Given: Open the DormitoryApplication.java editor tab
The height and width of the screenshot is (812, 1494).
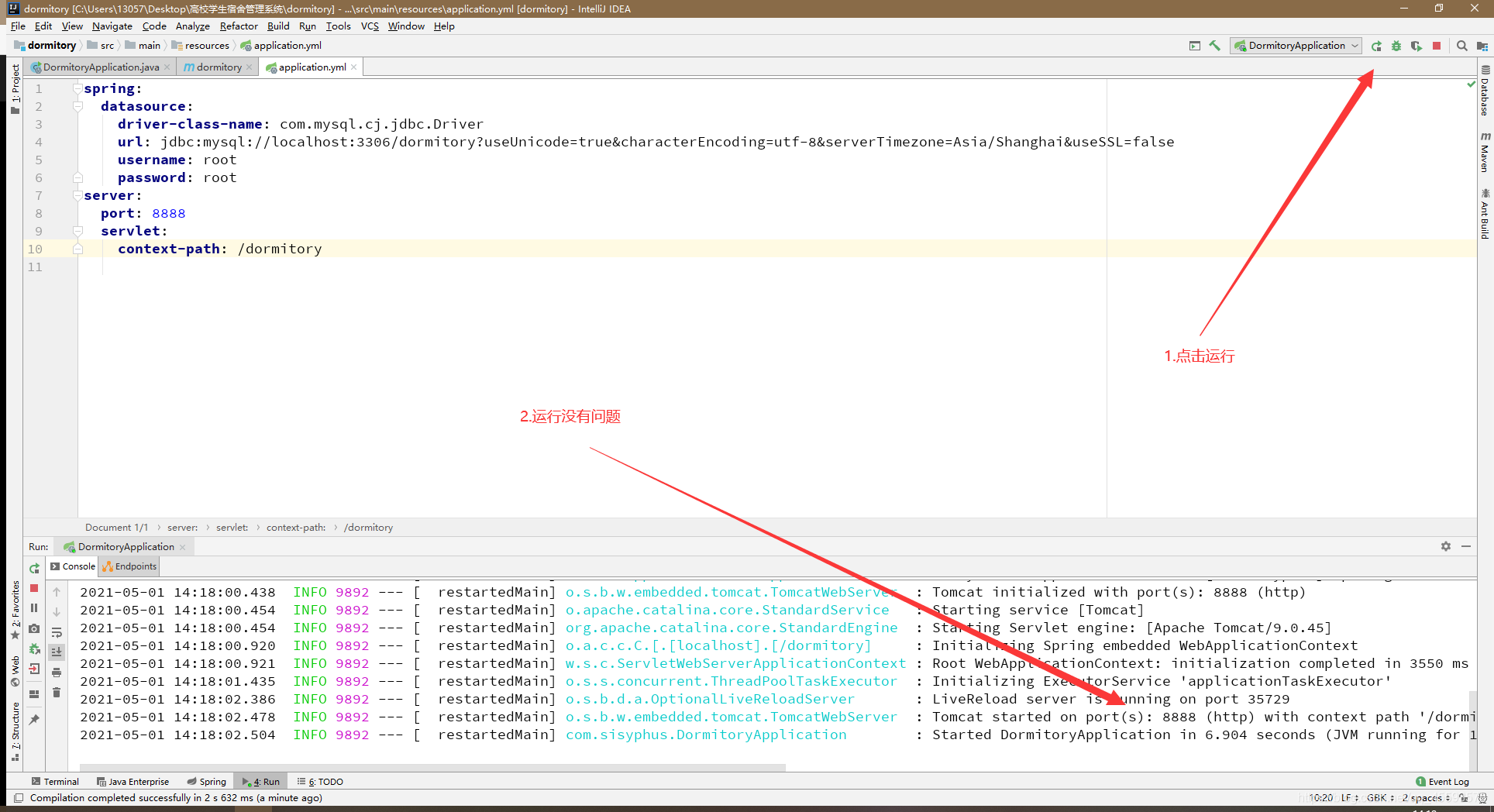Looking at the screenshot, I should 100,67.
